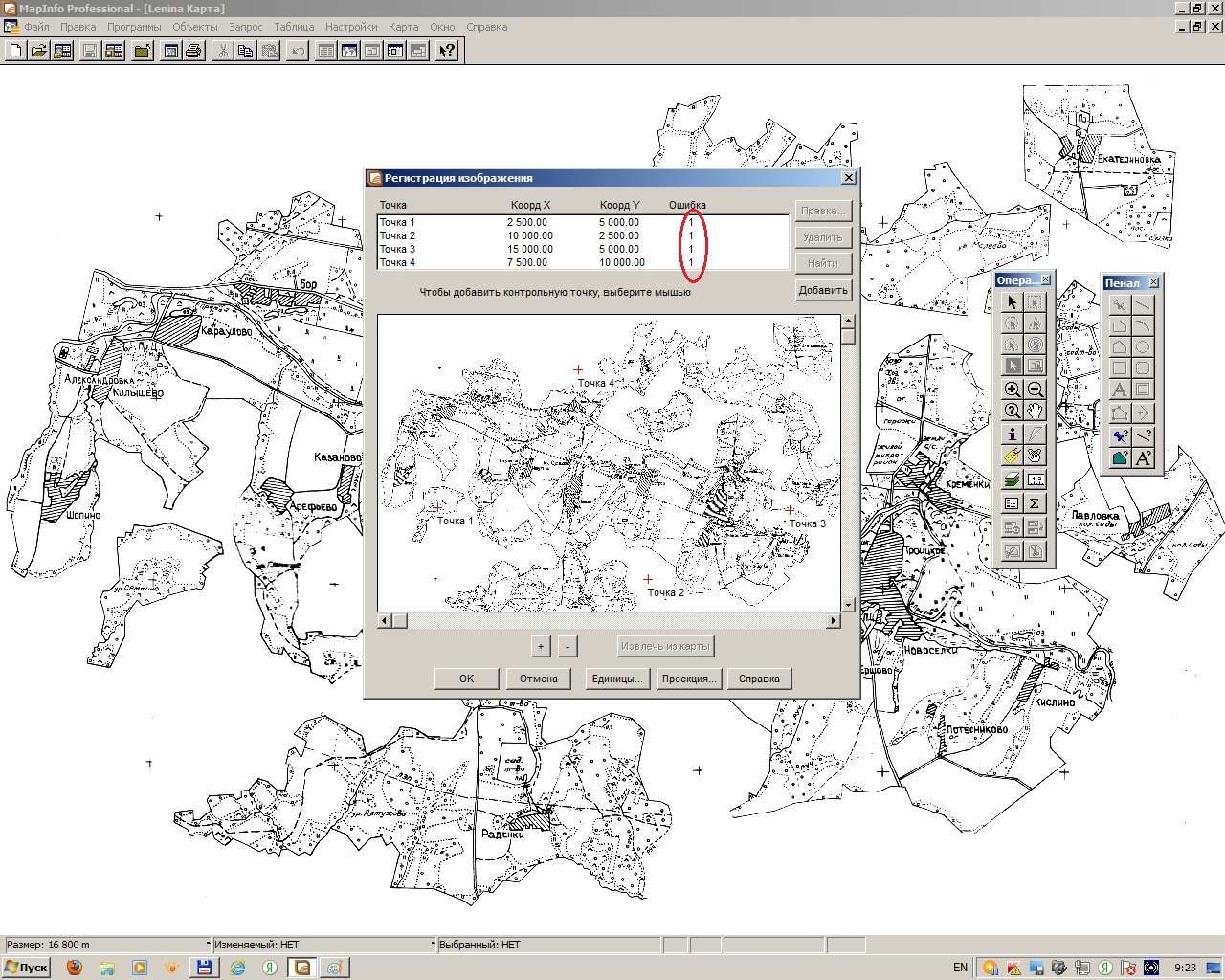Select the Grabber hand tool

coord(1035,411)
